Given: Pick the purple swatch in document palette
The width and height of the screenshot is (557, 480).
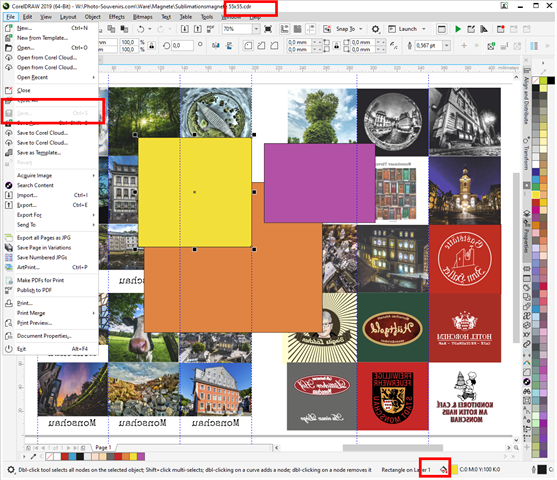Looking at the screenshot, I should [x=141, y=456].
